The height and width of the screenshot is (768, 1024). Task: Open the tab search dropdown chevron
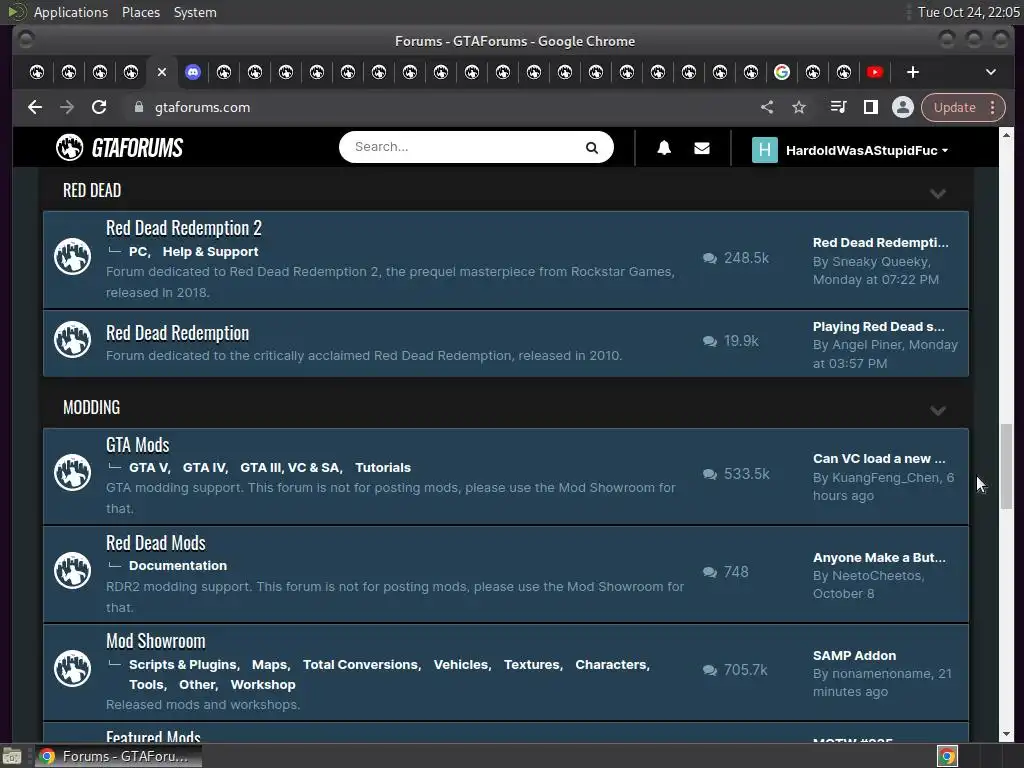click(991, 72)
